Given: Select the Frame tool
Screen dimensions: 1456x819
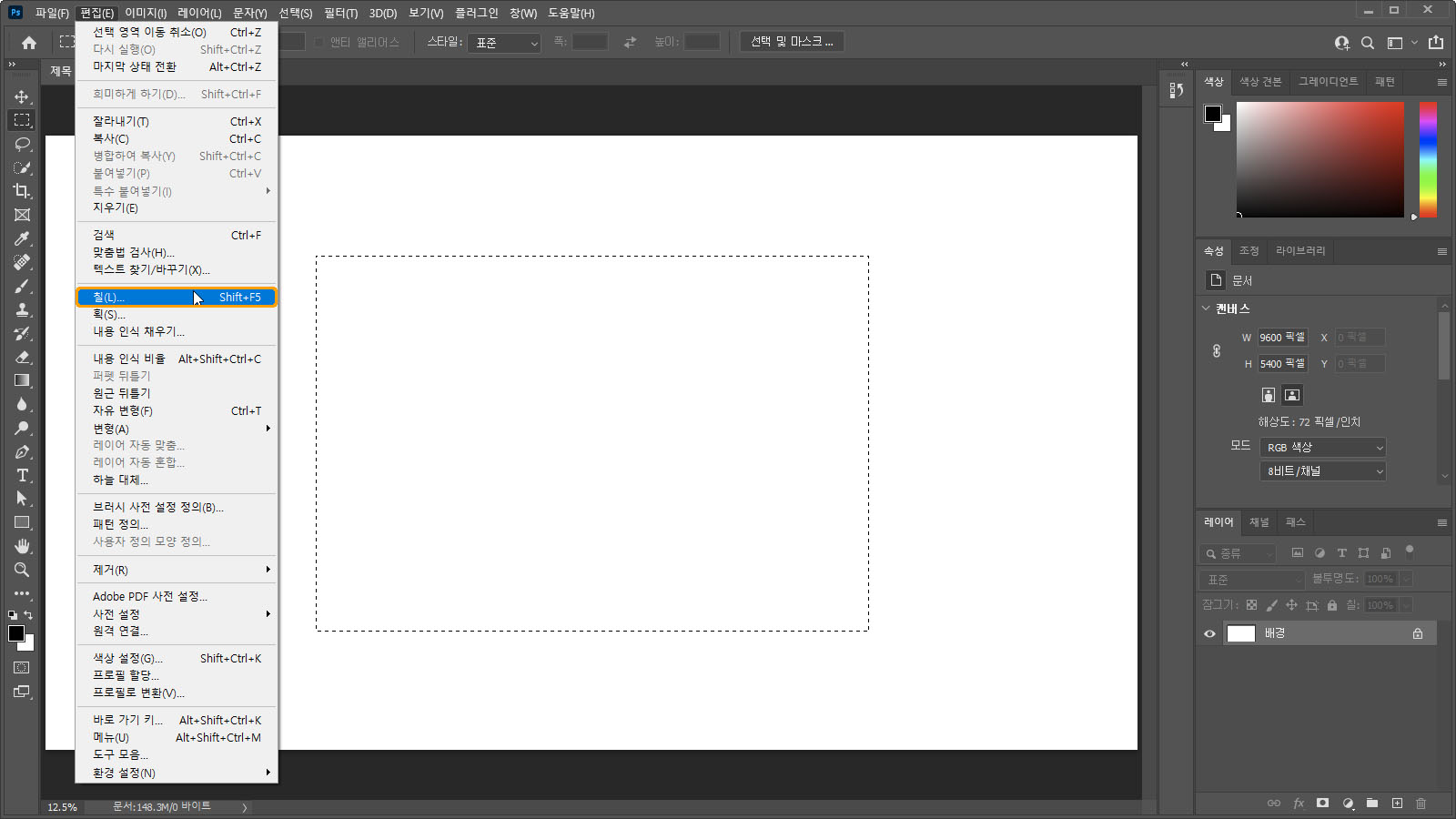Looking at the screenshot, I should [x=22, y=215].
